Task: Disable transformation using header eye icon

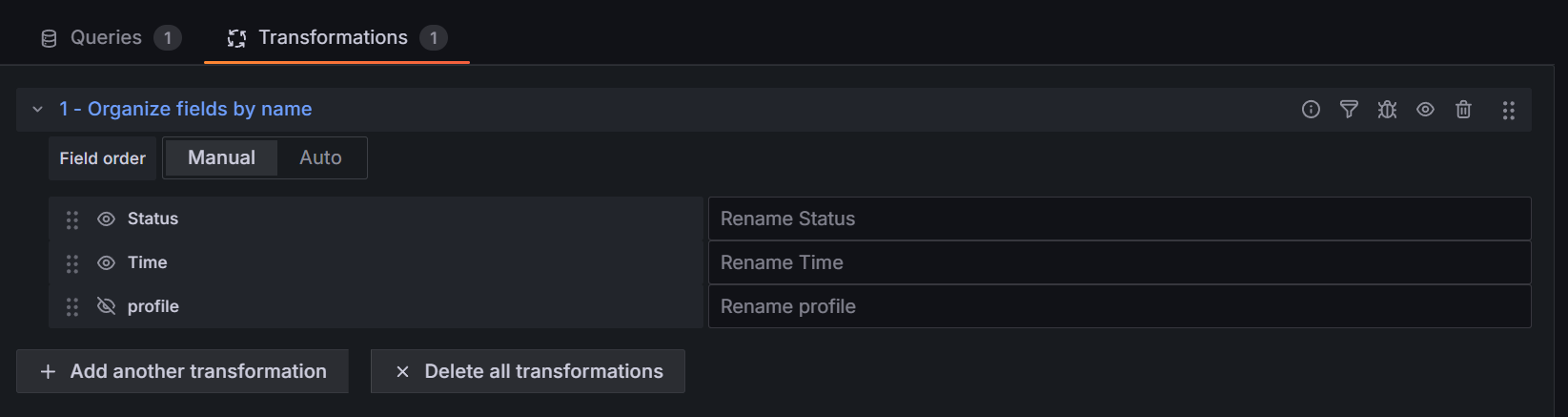Action: click(1425, 110)
